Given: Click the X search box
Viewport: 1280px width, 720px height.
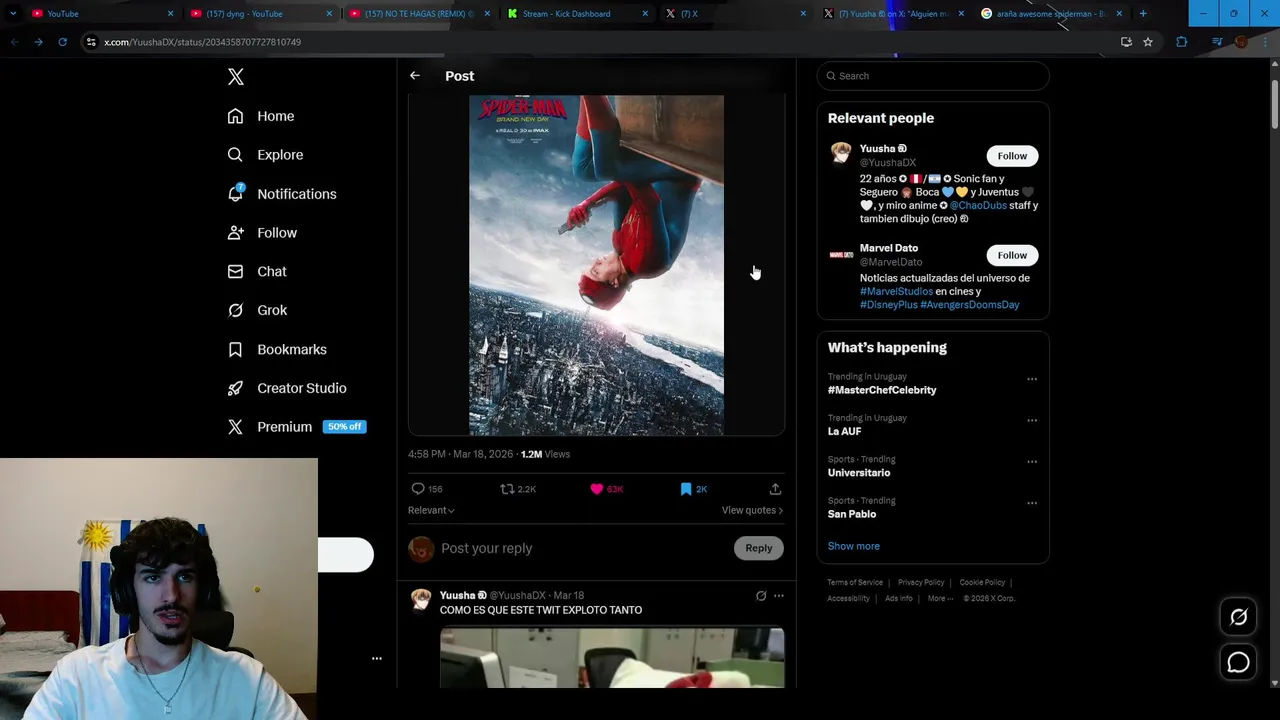Looking at the screenshot, I should point(933,76).
